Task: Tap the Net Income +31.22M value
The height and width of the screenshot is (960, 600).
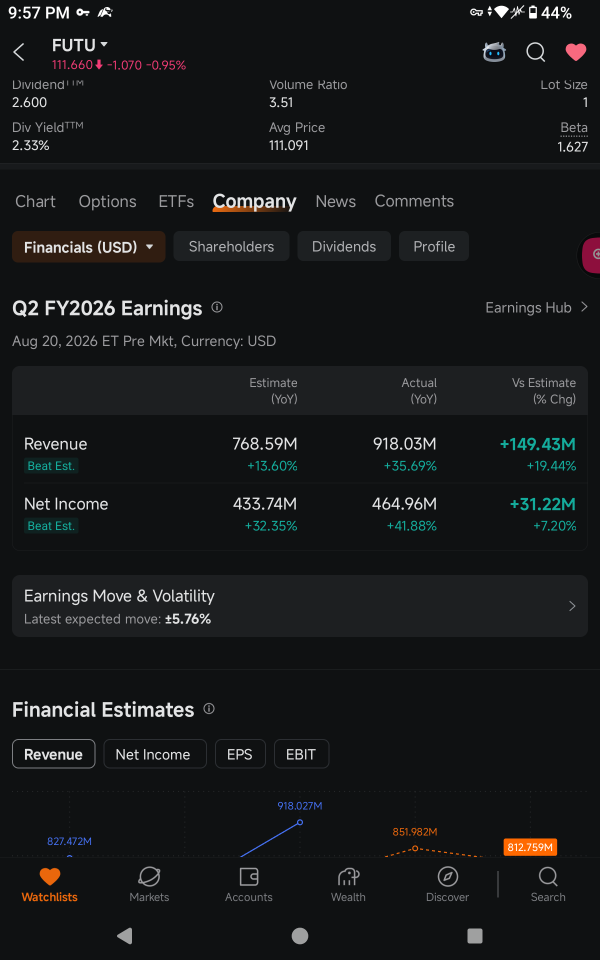Action: pos(542,504)
